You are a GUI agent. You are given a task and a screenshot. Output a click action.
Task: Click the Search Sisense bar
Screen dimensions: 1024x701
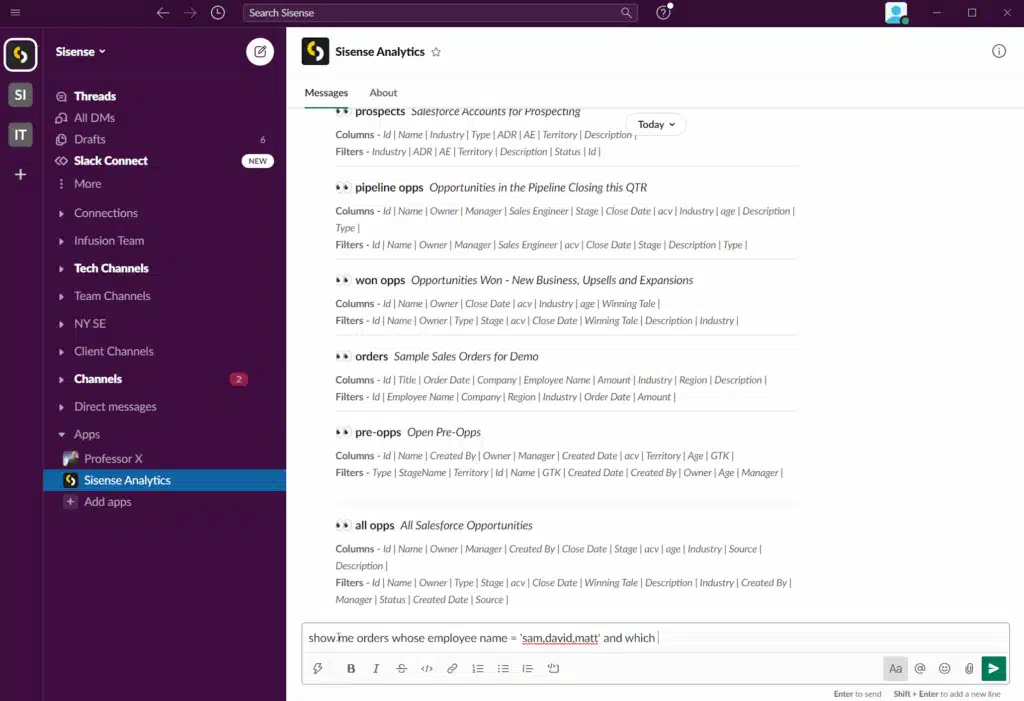pos(440,13)
